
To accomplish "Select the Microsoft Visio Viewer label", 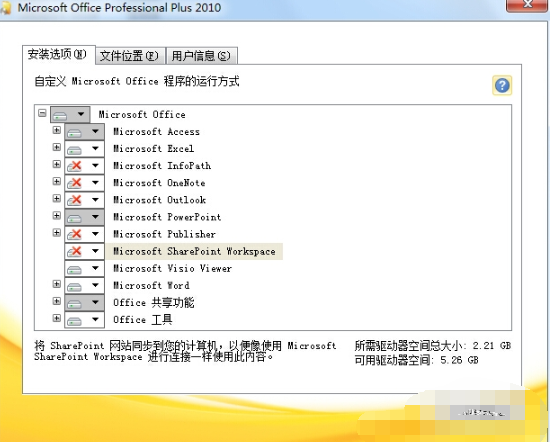I will click(172, 268).
